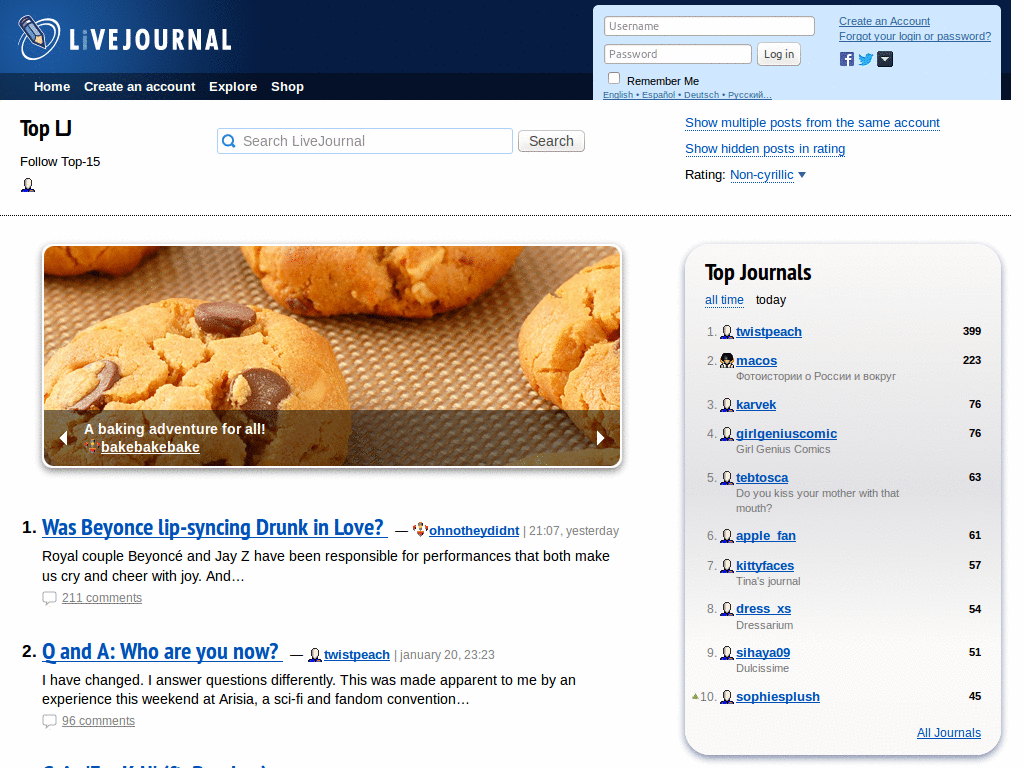1024x768 pixels.
Task: Click the speech bubble icon beside 96 comments
Action: coord(49,720)
